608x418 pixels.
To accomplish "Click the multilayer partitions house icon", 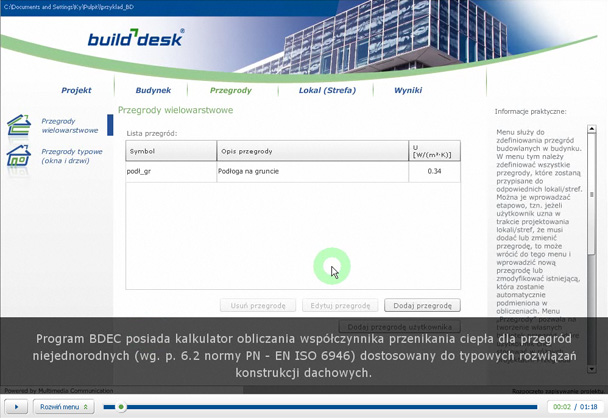I will click(19, 125).
